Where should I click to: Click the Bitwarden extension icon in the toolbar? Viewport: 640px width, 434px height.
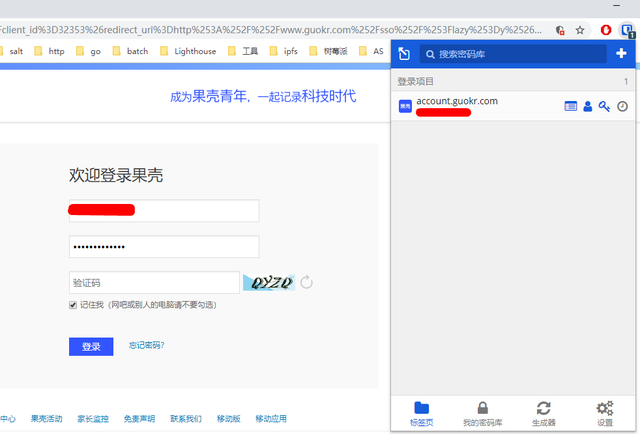pos(626,30)
